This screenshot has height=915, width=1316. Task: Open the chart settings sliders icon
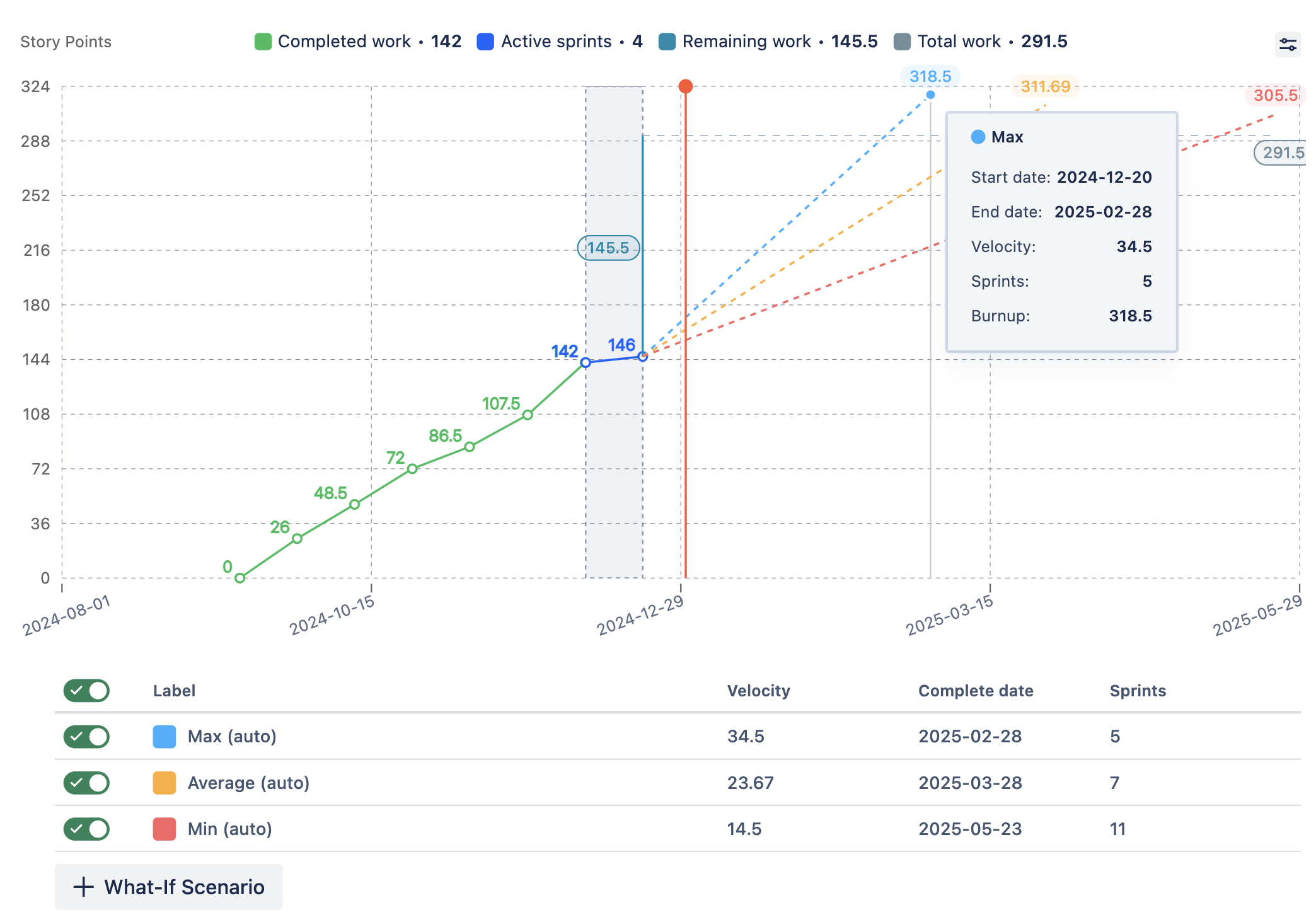(1288, 45)
